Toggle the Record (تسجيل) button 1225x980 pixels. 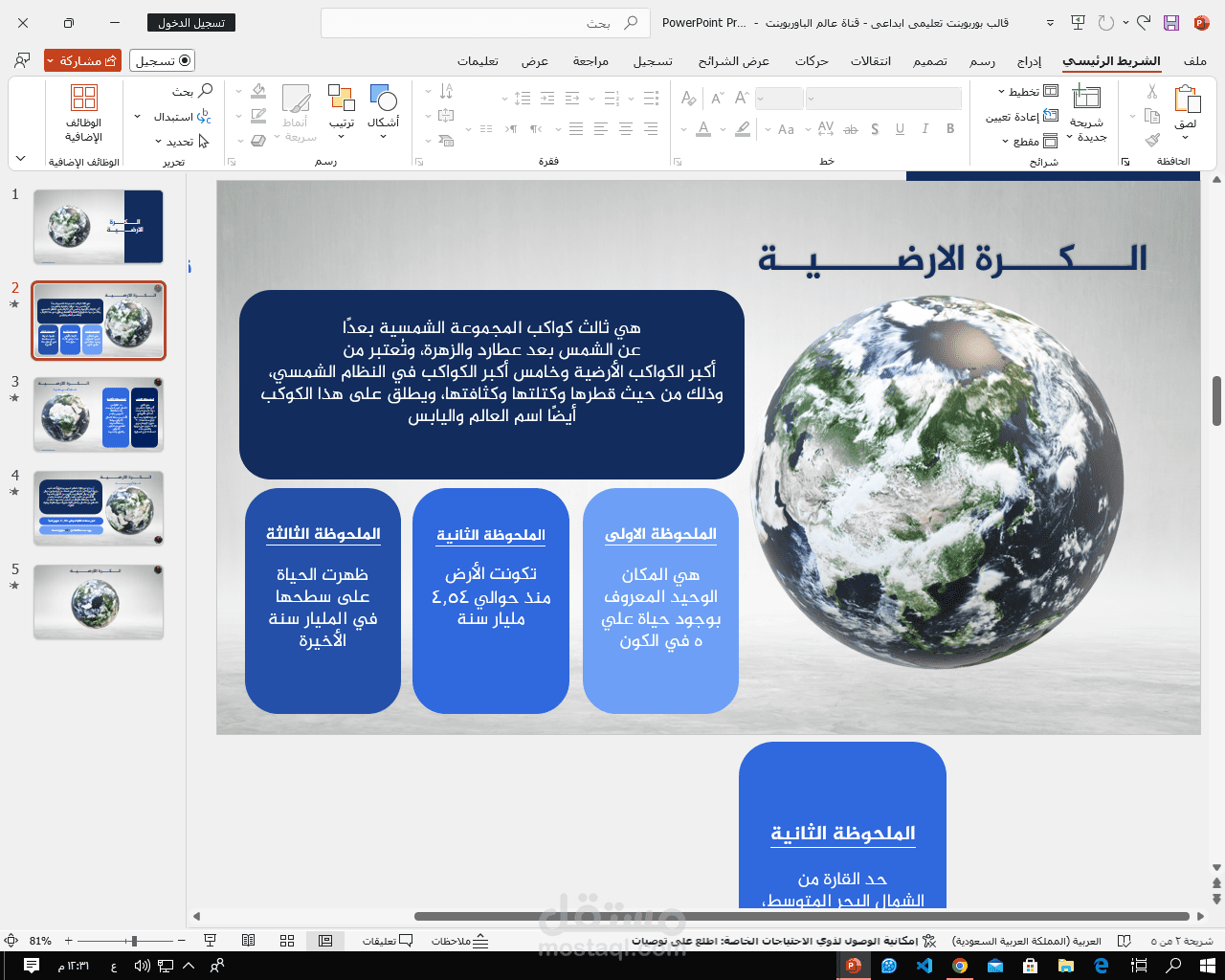click(x=162, y=61)
